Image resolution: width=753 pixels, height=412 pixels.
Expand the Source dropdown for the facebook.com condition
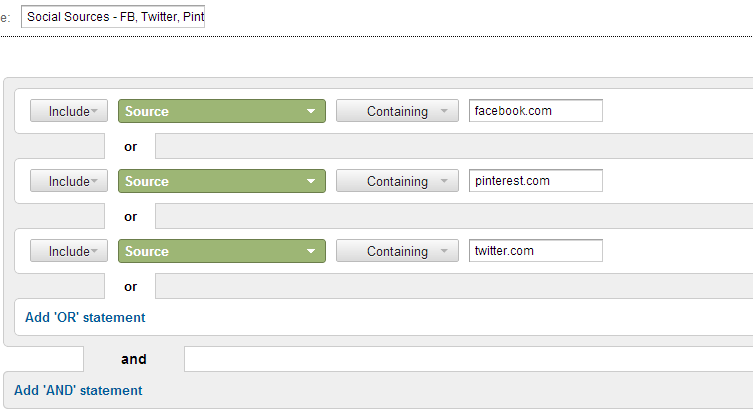coord(221,111)
